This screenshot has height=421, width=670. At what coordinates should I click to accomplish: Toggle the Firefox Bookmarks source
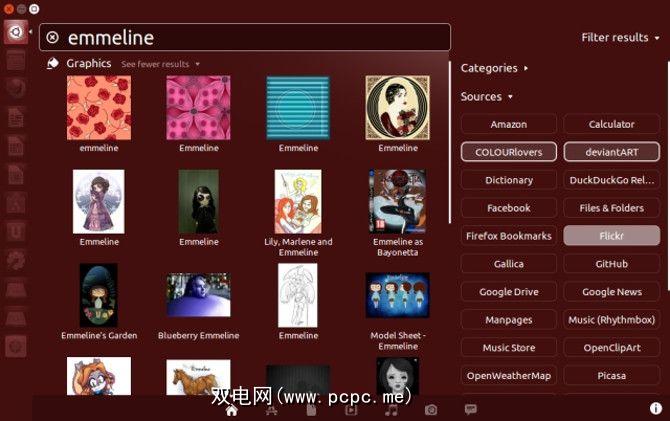click(508, 236)
